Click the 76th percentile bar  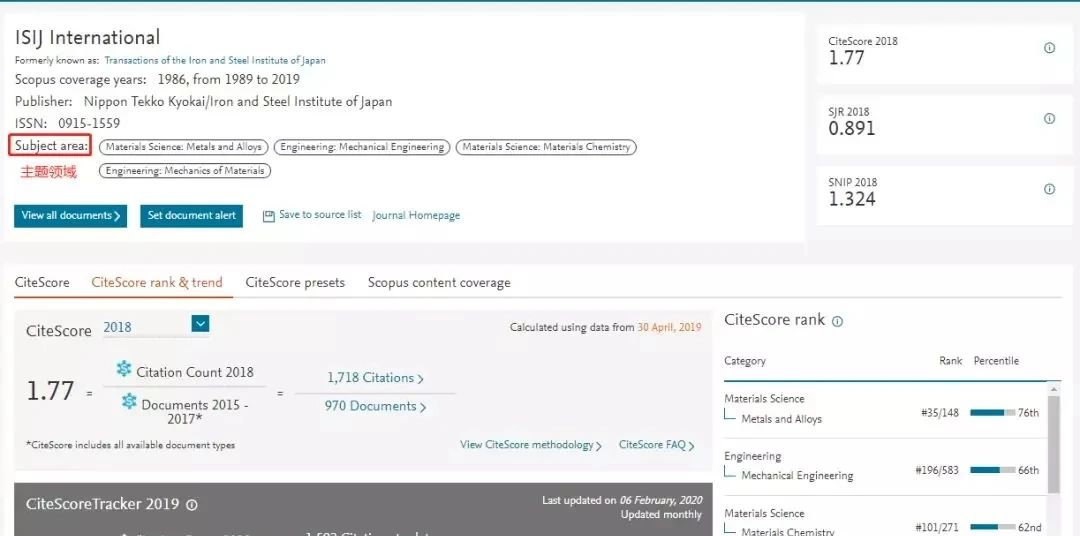[x=993, y=413]
